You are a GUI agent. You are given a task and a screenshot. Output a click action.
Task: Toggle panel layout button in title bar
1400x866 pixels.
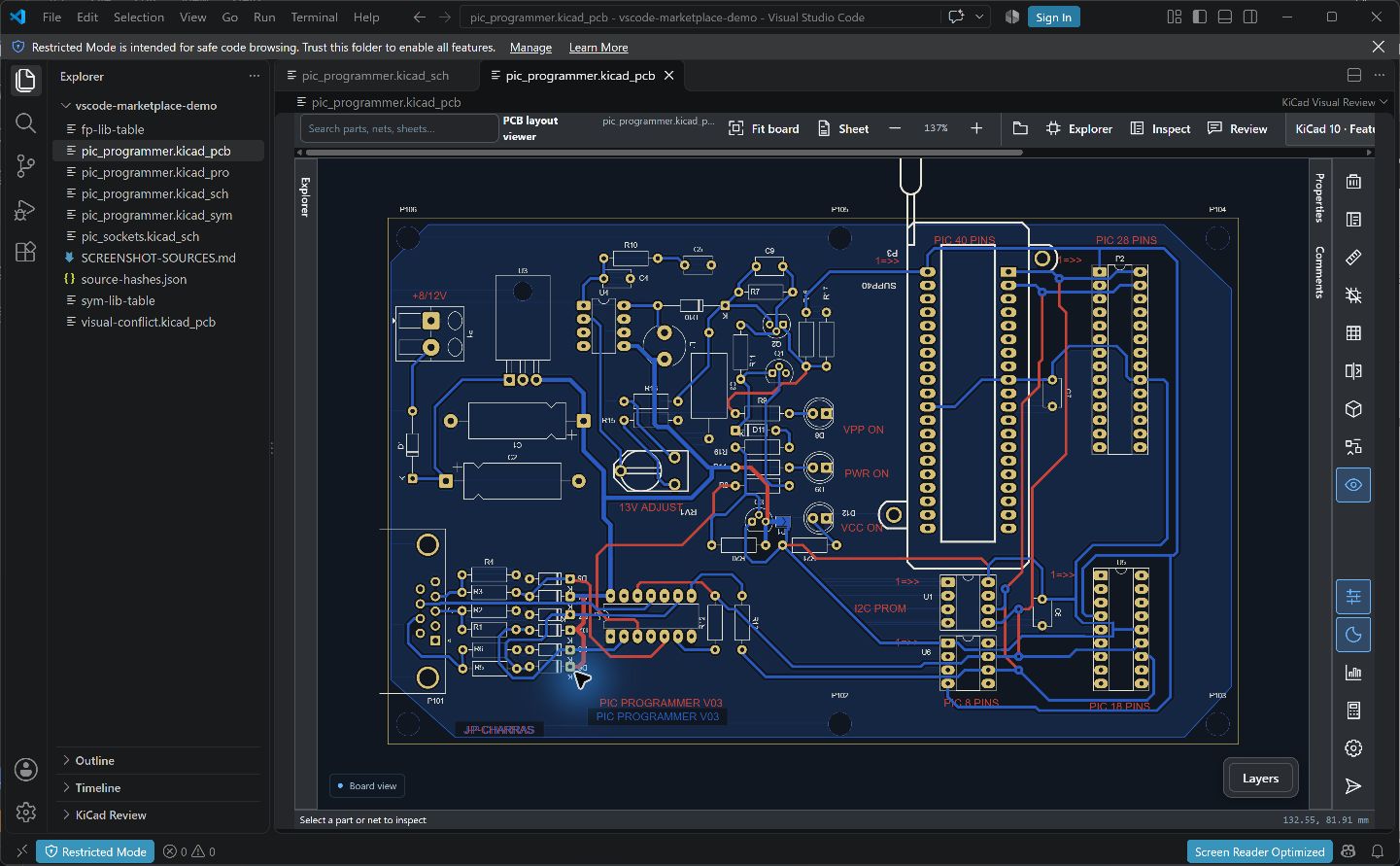[1225, 17]
